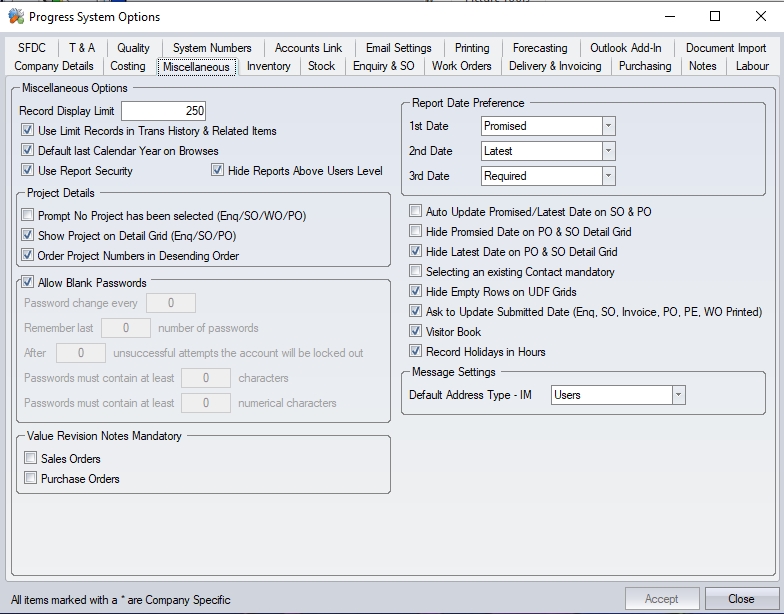Image resolution: width=784 pixels, height=614 pixels.
Task: Switch to the Inventory tab
Action: [268, 66]
